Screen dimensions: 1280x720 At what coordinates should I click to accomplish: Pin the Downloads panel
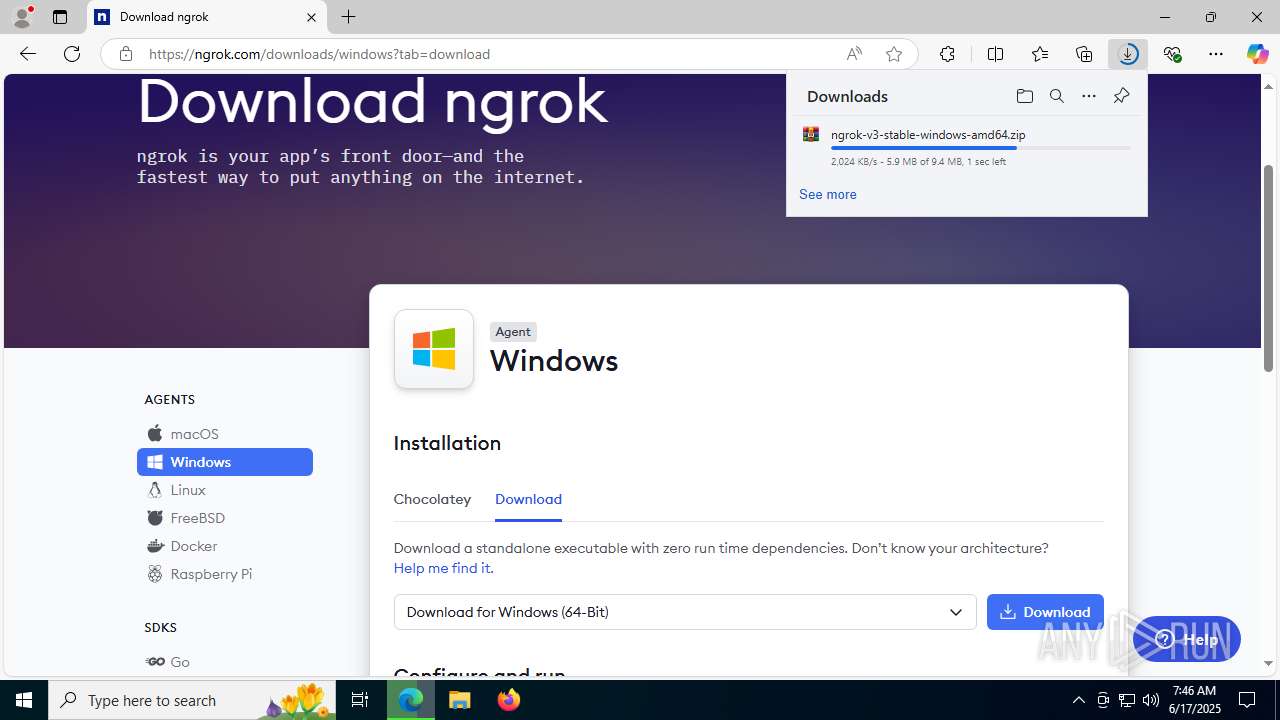(x=1121, y=96)
